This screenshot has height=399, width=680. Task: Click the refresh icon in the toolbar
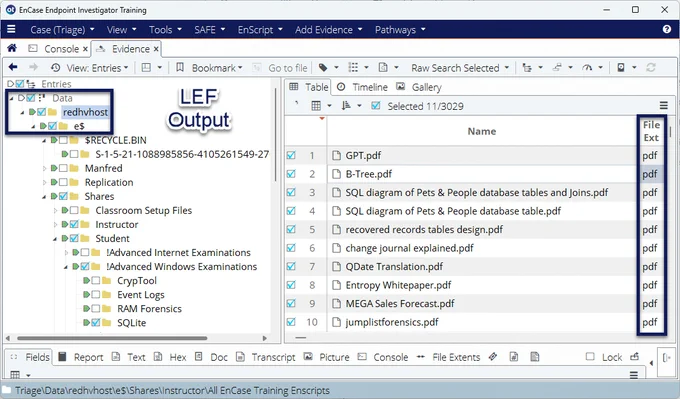pyautogui.click(x=651, y=68)
